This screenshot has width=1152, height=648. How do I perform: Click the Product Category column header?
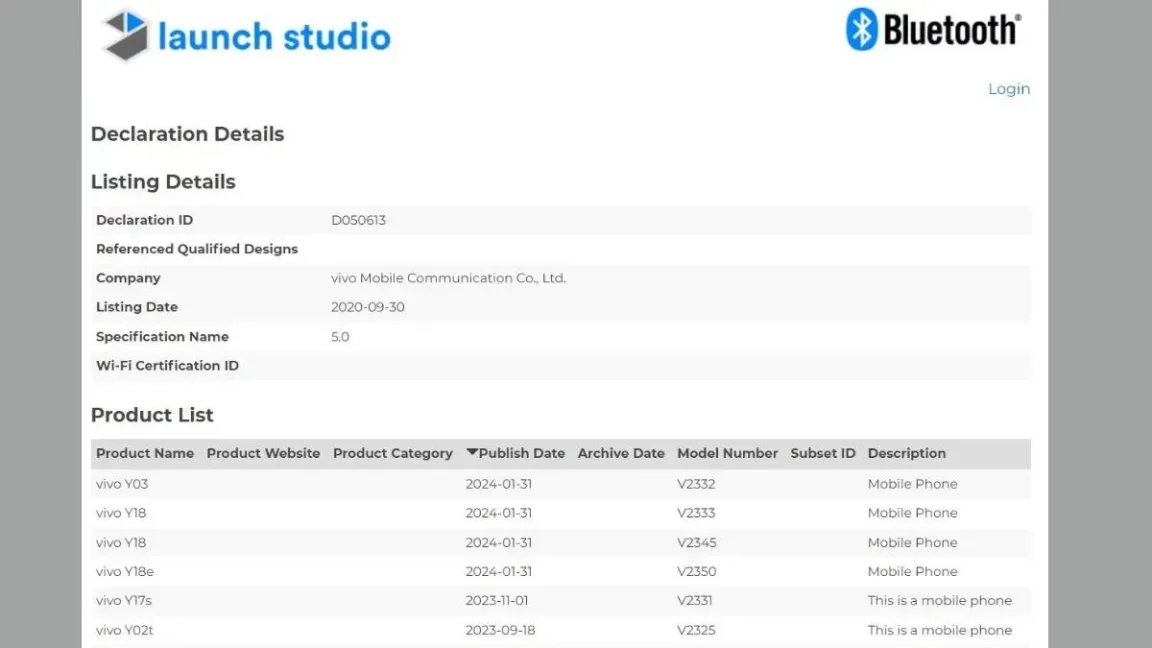(392, 453)
